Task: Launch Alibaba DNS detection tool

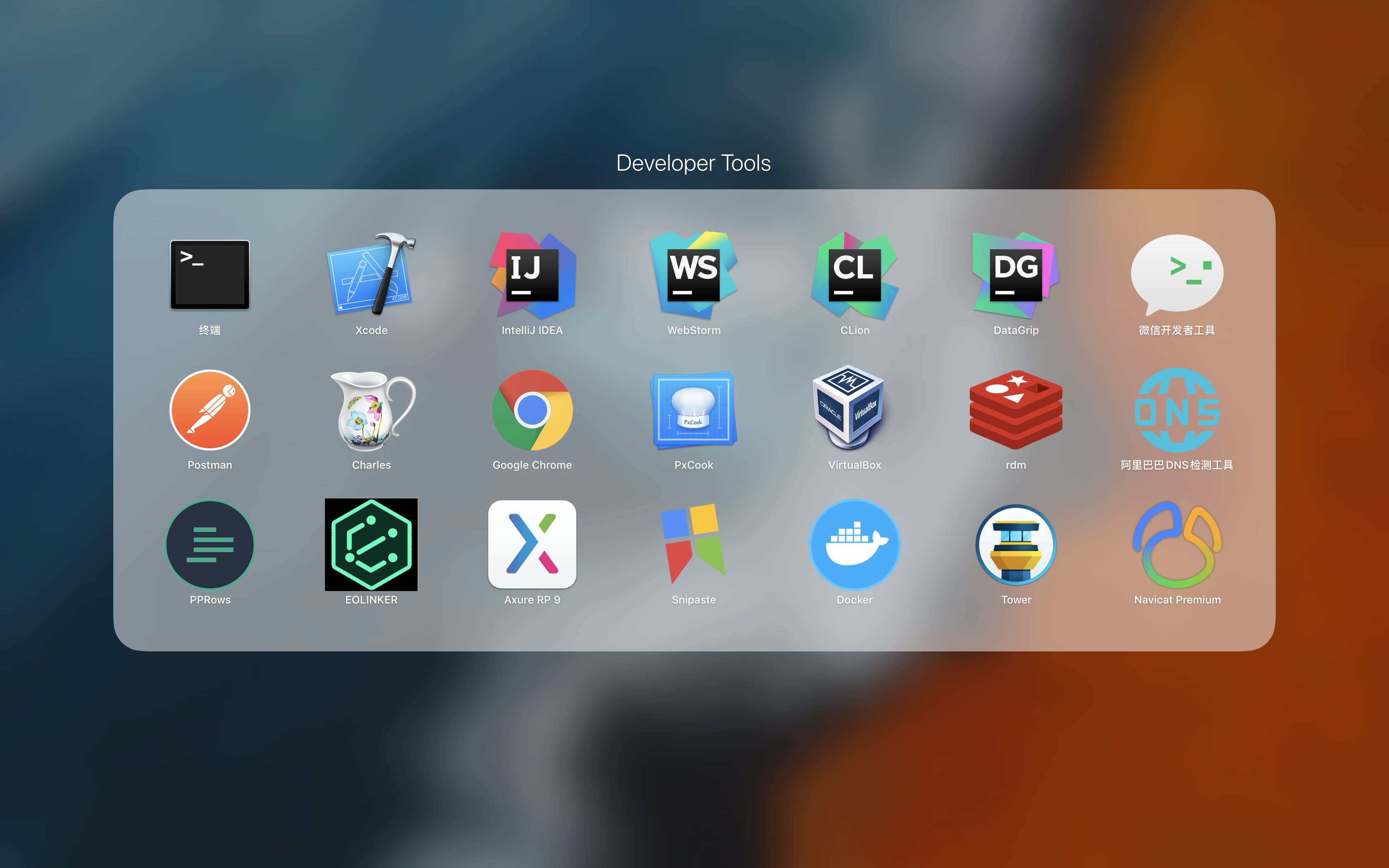Action: (x=1177, y=410)
